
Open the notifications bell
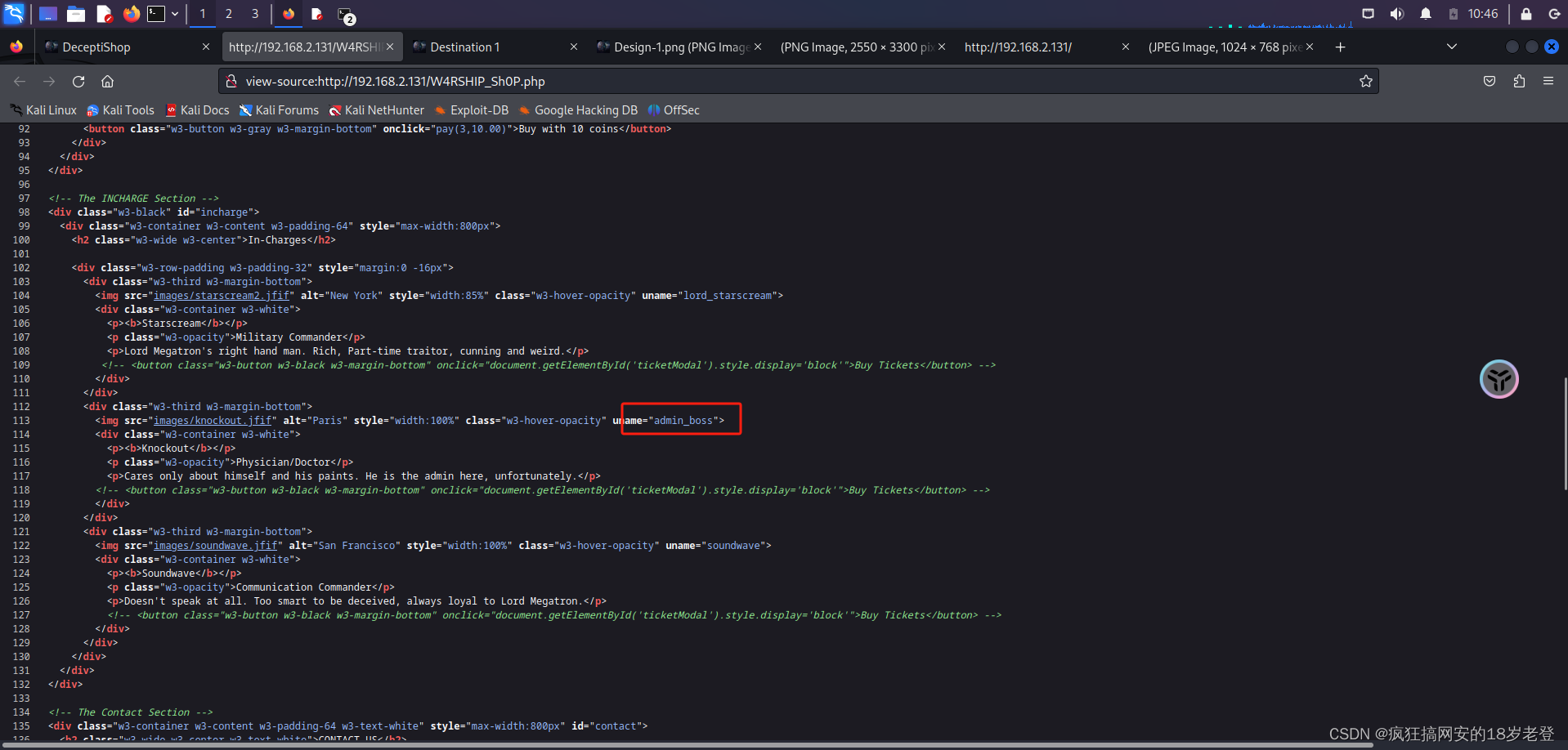(x=1426, y=14)
